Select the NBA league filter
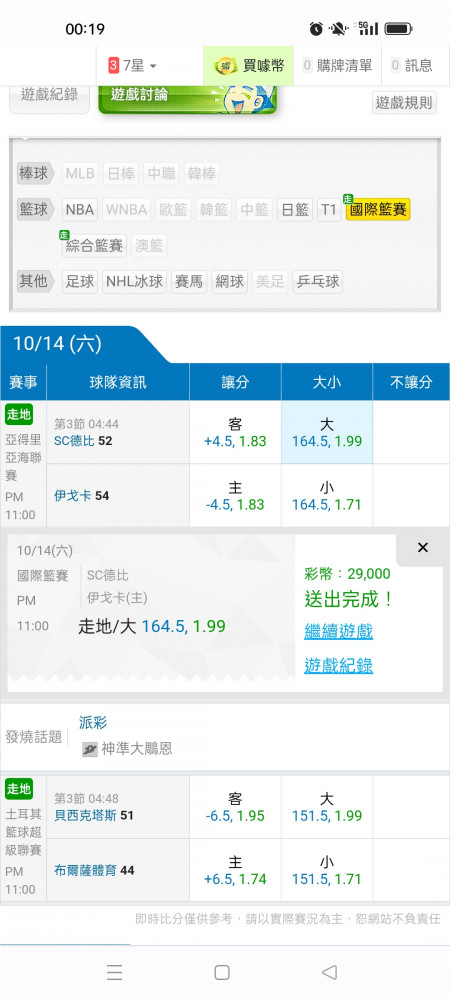The height and width of the screenshot is (1000, 450). [80, 209]
